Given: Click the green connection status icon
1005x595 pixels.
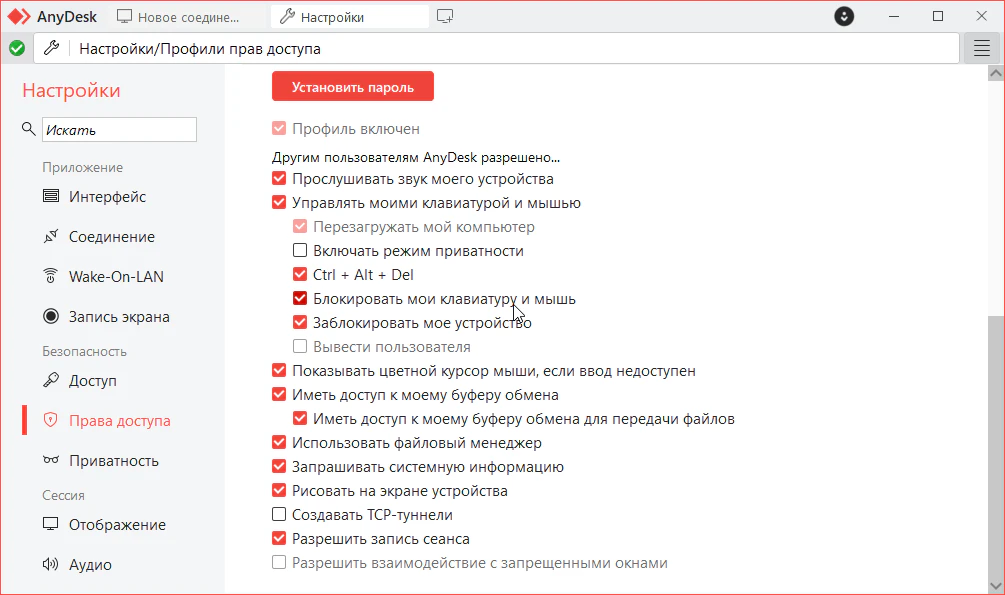Looking at the screenshot, I should coord(17,48).
